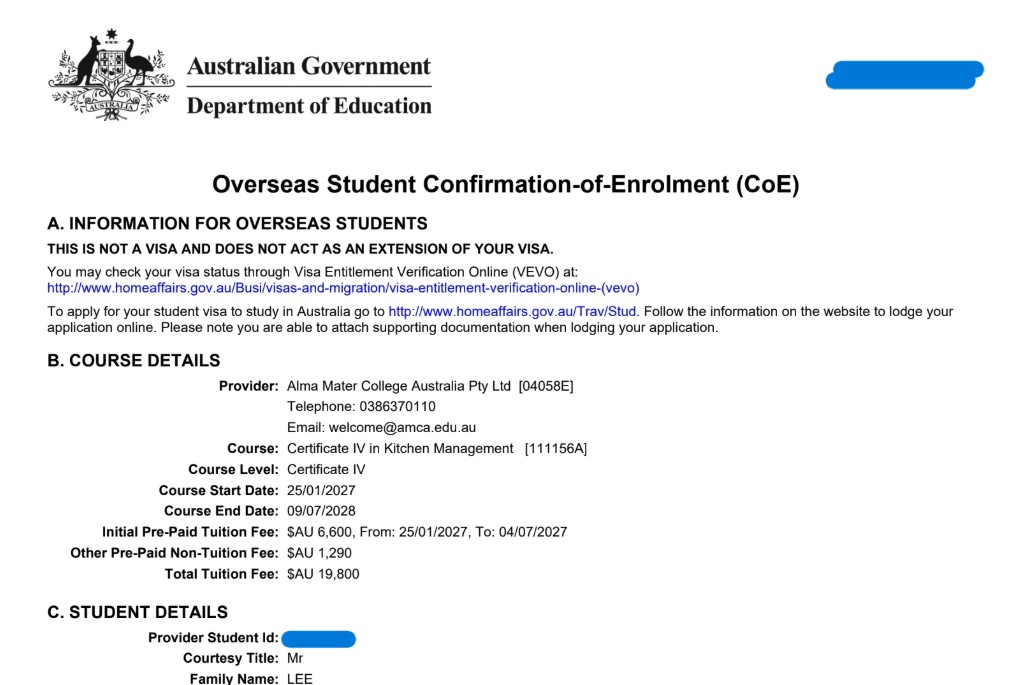
Task: Click the email welcome@amca.edu.au
Action: coord(403,427)
